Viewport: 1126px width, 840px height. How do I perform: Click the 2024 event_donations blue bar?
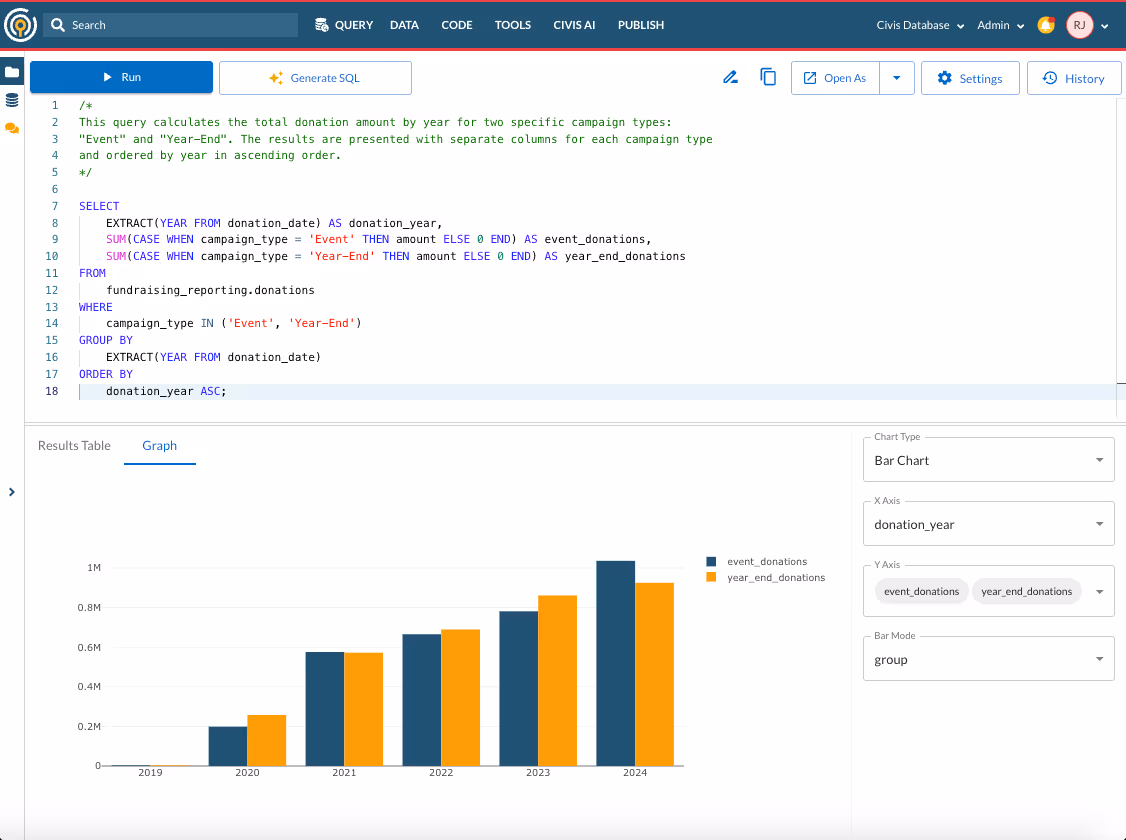615,663
